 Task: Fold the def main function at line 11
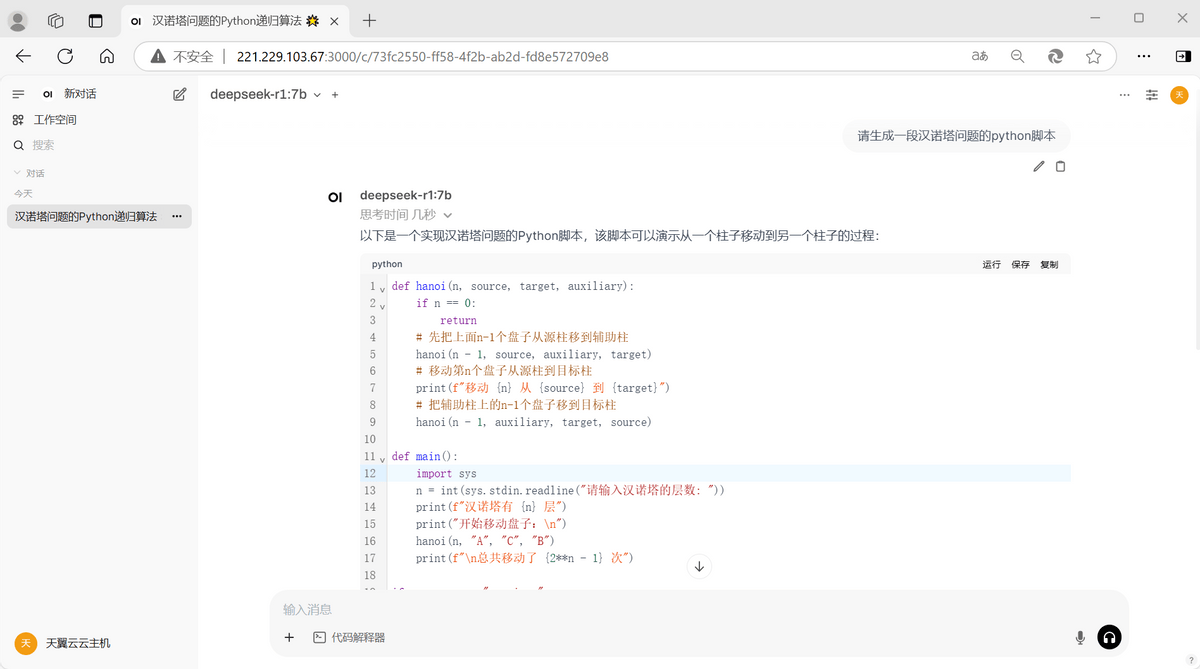(x=383, y=459)
